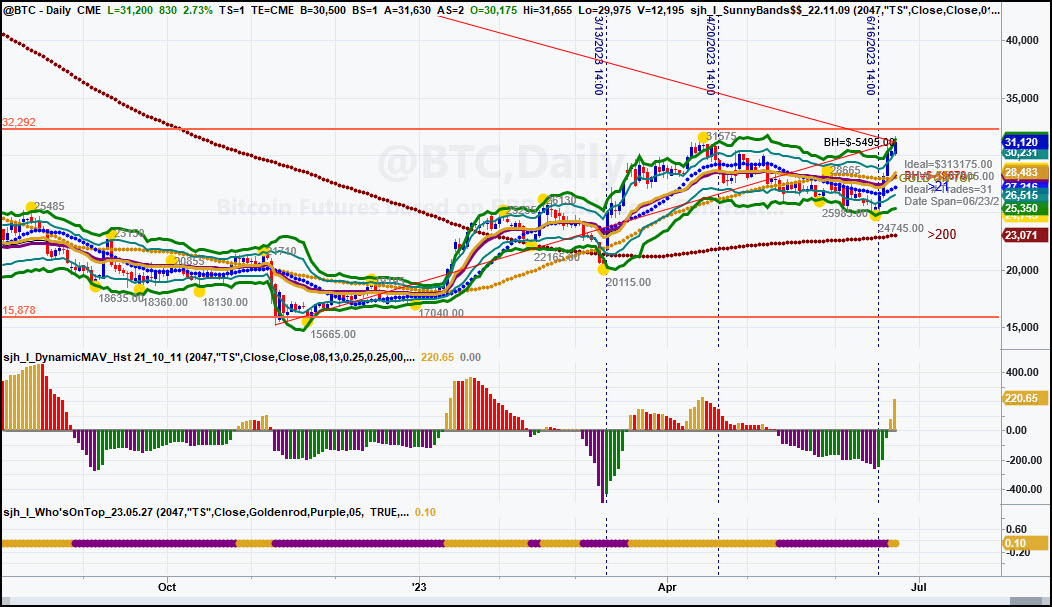The width and height of the screenshot is (1052, 607).
Task: Click the '23 label on time axis
Action: coord(419,588)
